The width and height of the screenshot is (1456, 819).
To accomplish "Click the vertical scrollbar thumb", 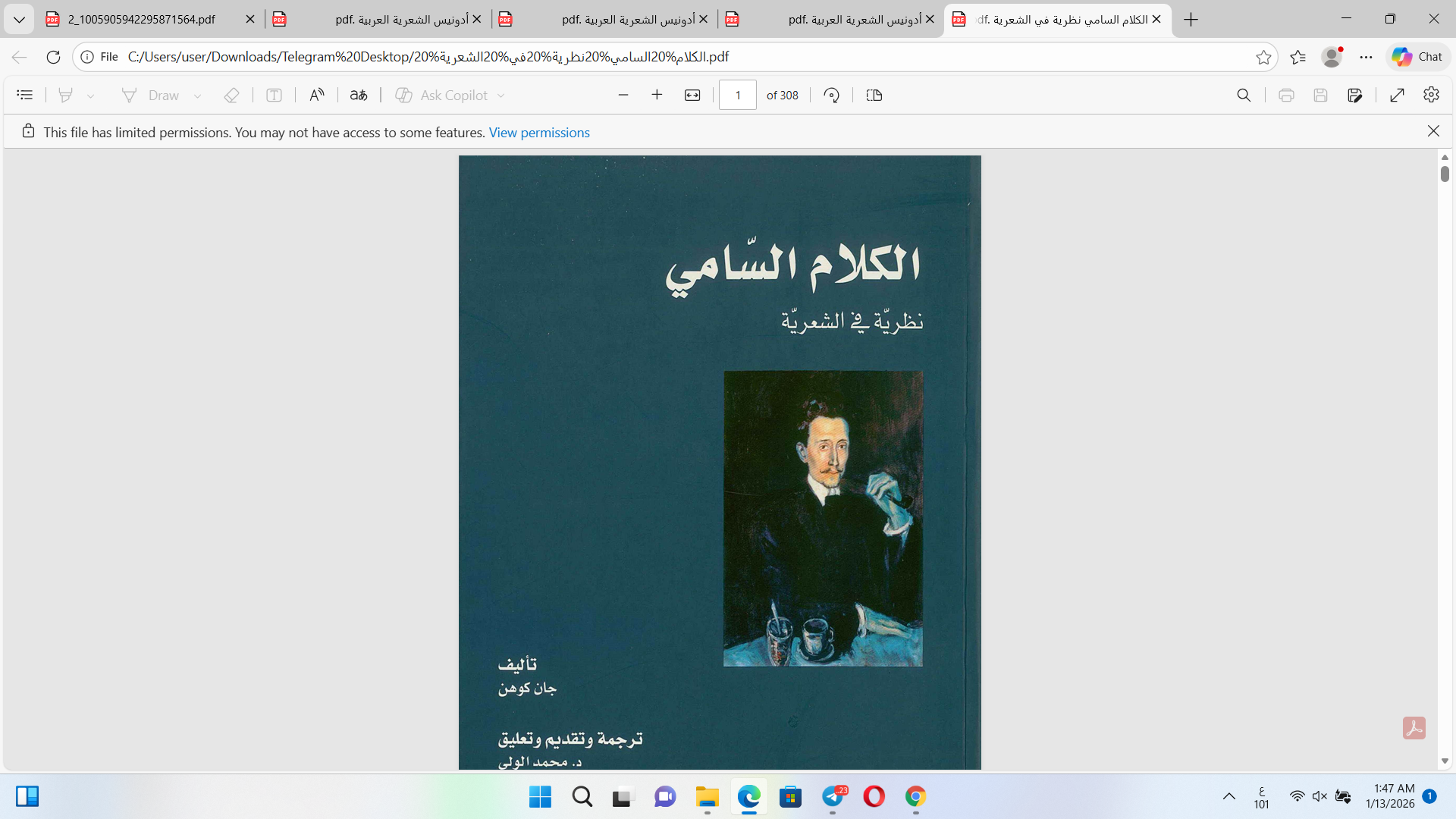I will click(x=1445, y=174).
